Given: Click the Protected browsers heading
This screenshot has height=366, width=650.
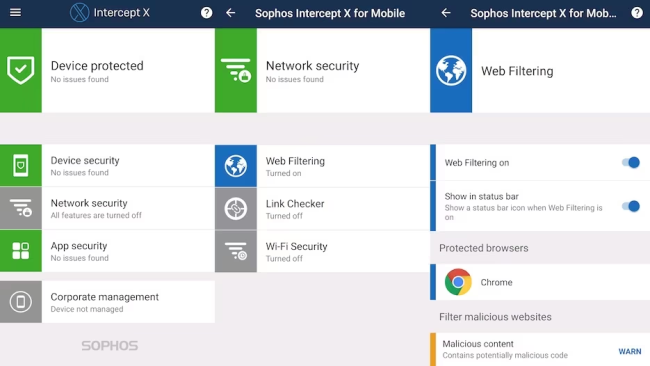Looking at the screenshot, I should pos(484,248).
